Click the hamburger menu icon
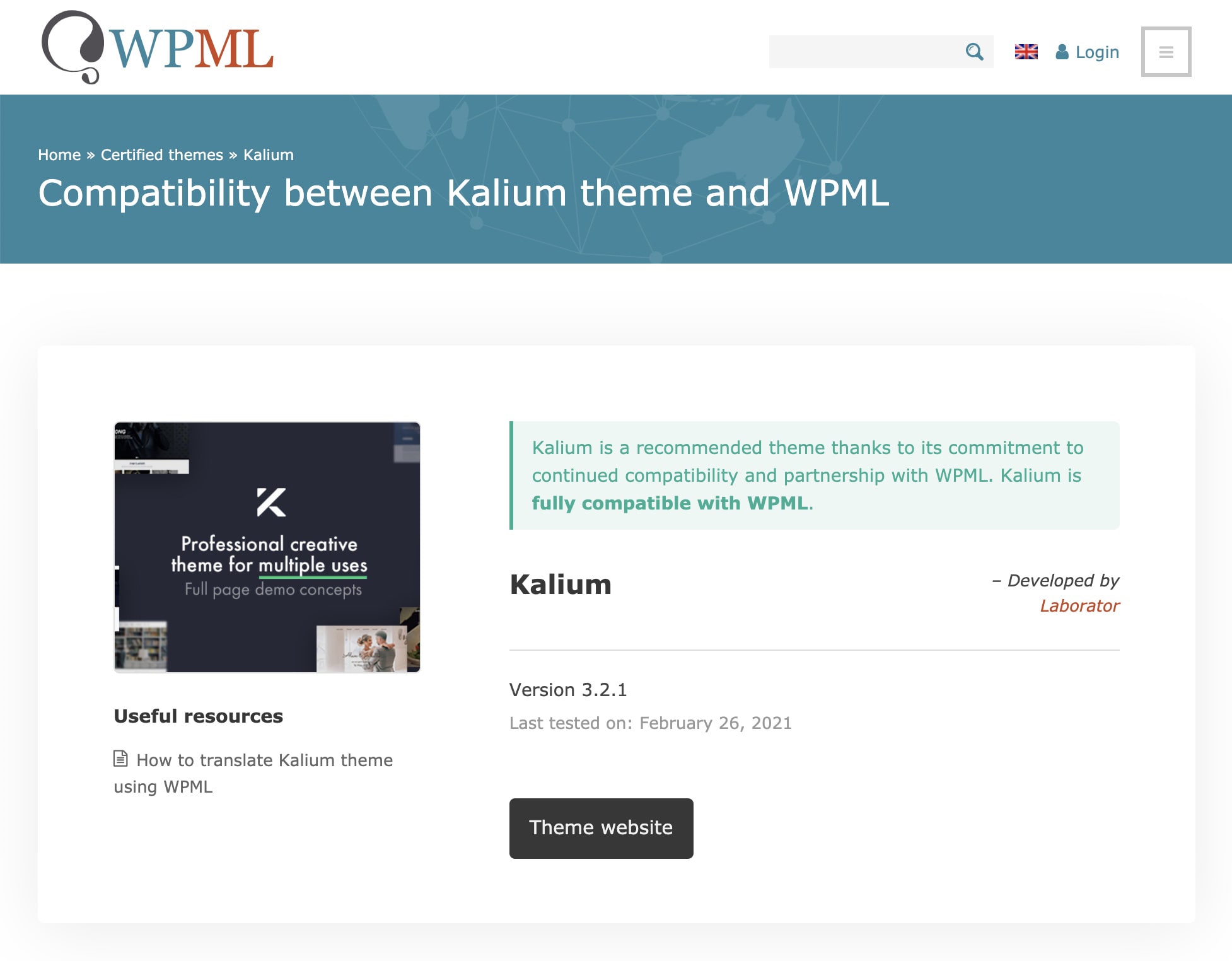Screen dimensions: 1232x961 pyautogui.click(x=1165, y=51)
